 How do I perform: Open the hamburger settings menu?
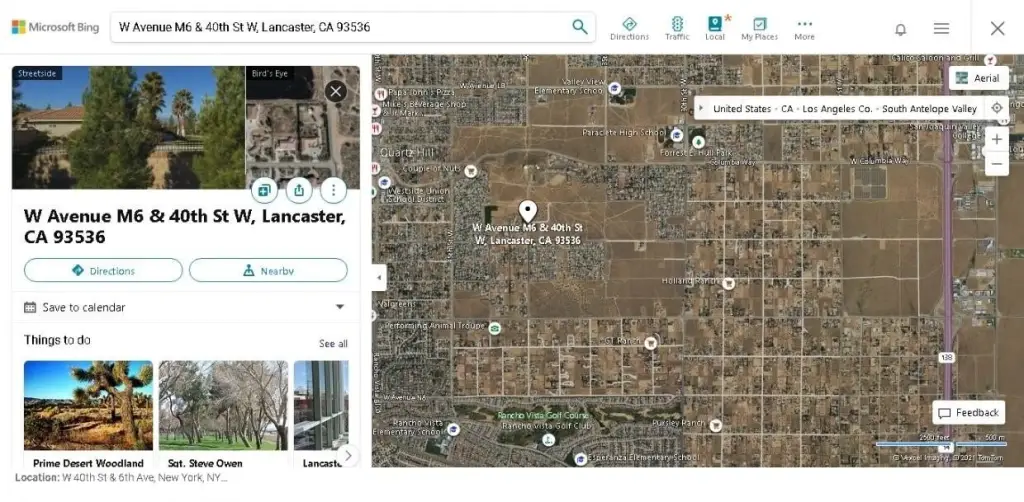[941, 29]
